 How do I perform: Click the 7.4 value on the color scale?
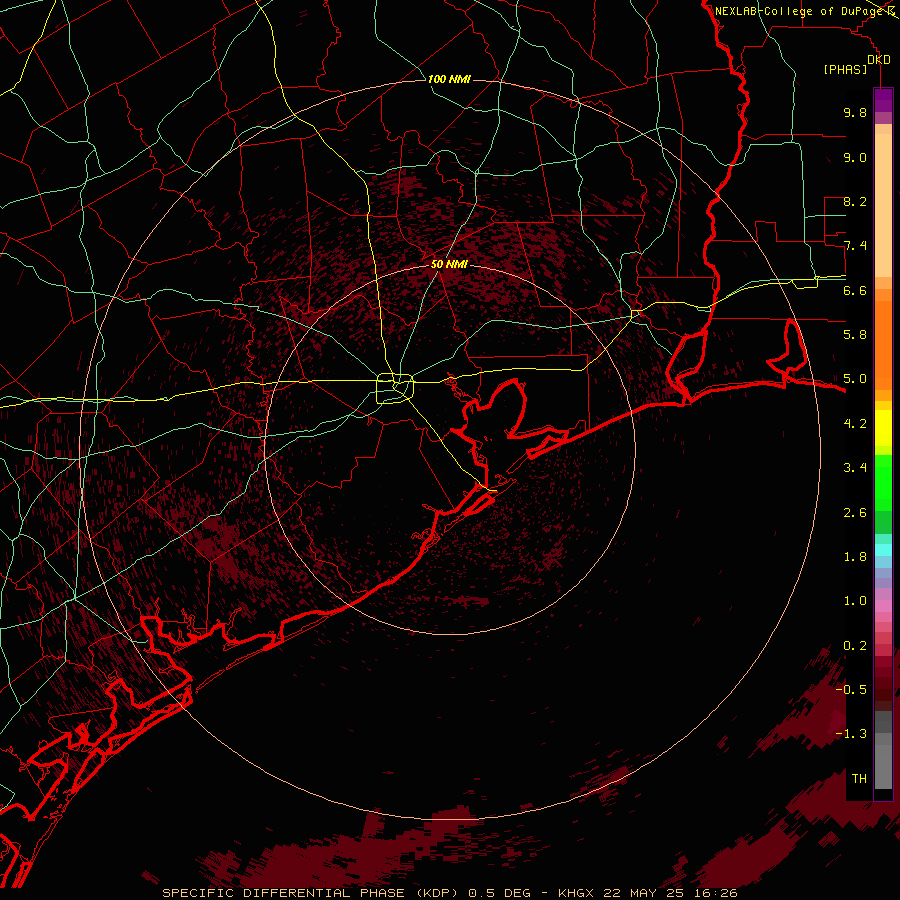pos(855,246)
